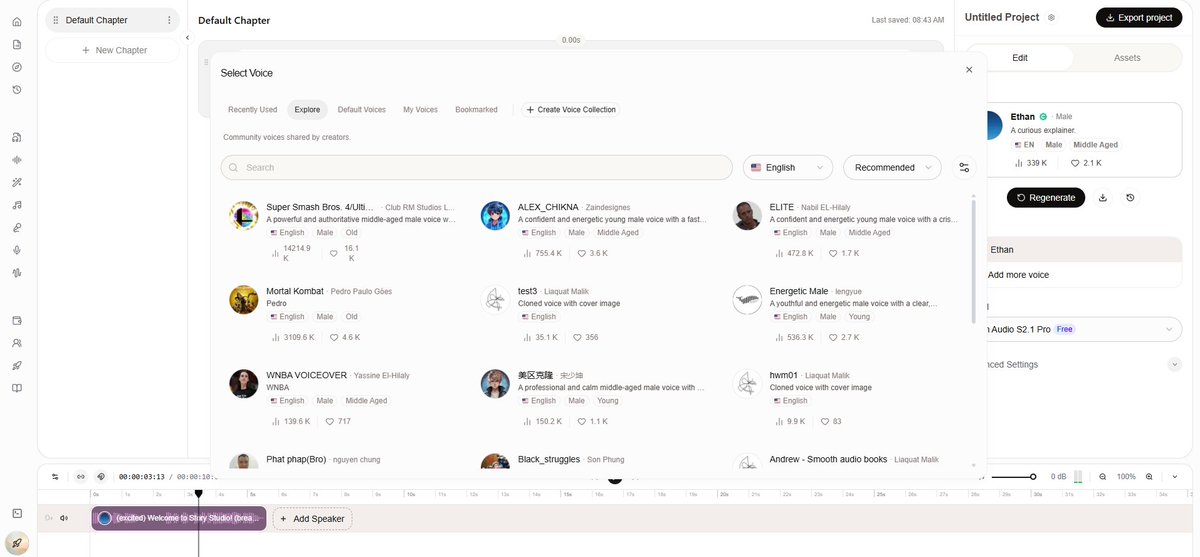Click the timeline playhead marker
Image resolution: width=1200 pixels, height=557 pixels.
(x=198, y=493)
